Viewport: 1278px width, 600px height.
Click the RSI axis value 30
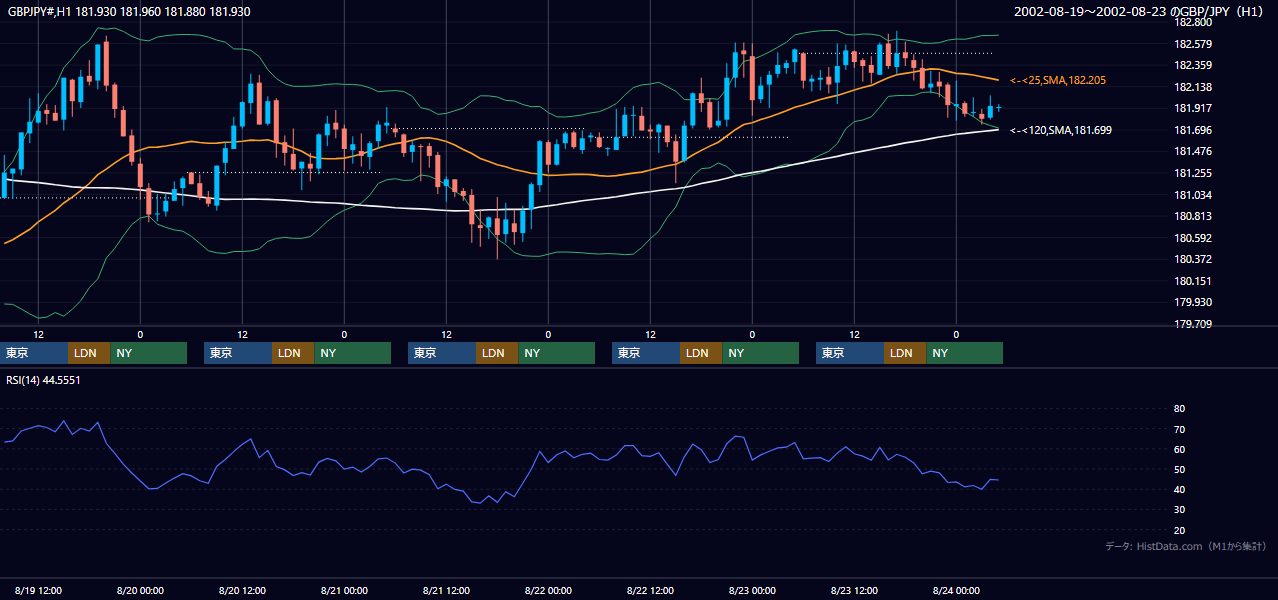click(1179, 509)
